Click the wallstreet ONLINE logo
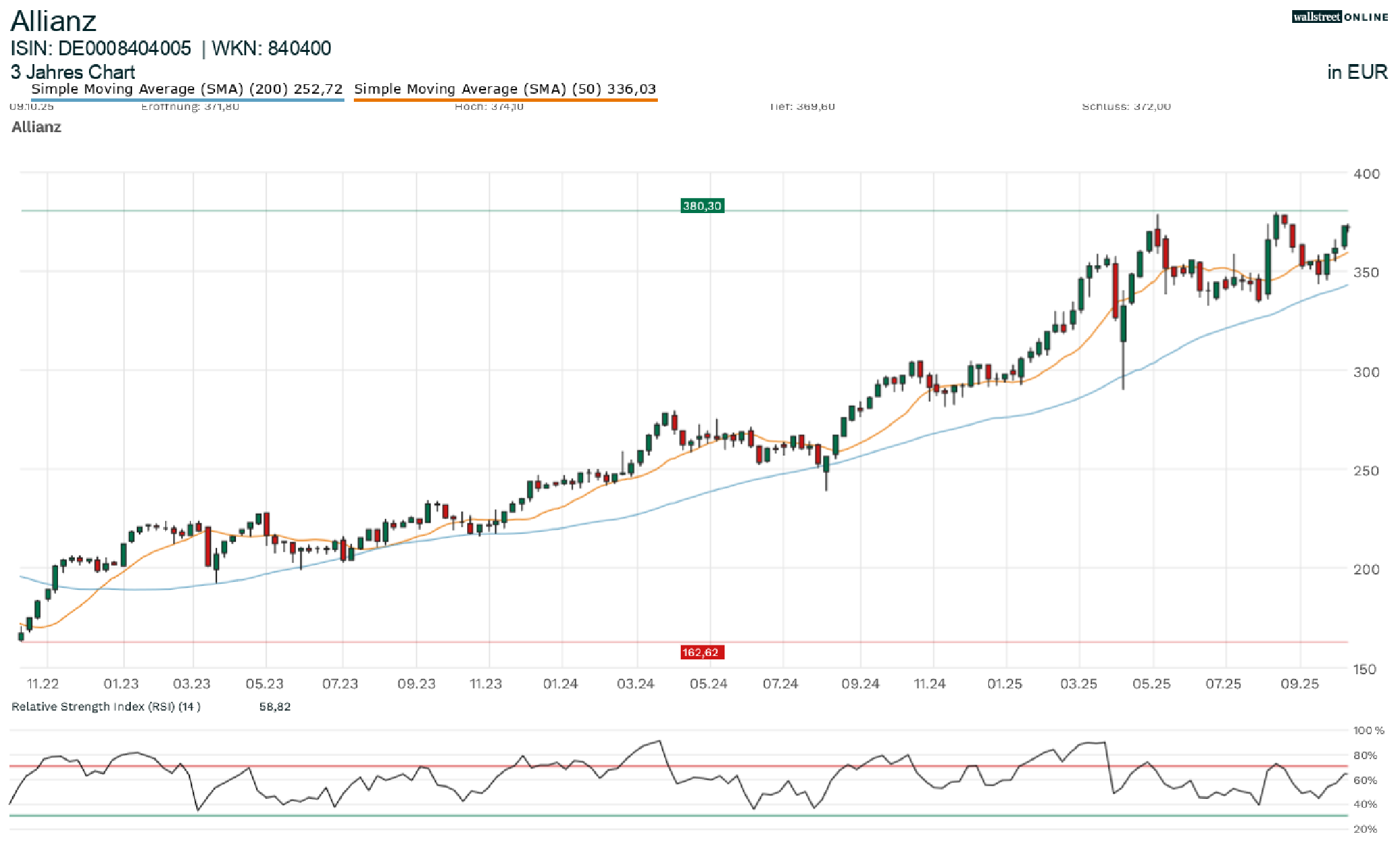Viewport: 1400px width, 863px height. coord(1339,17)
